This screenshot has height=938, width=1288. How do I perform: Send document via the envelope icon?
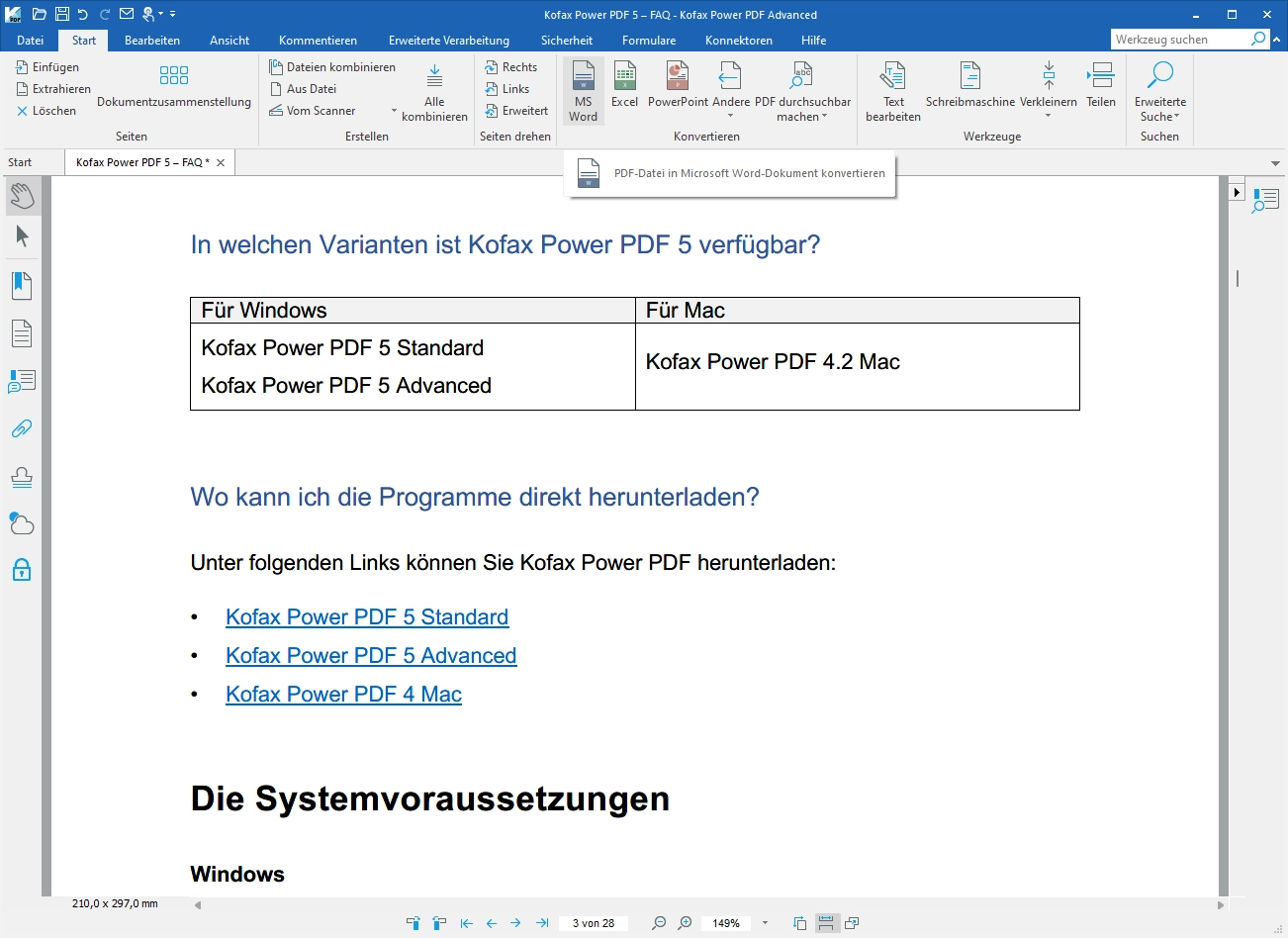click(127, 14)
